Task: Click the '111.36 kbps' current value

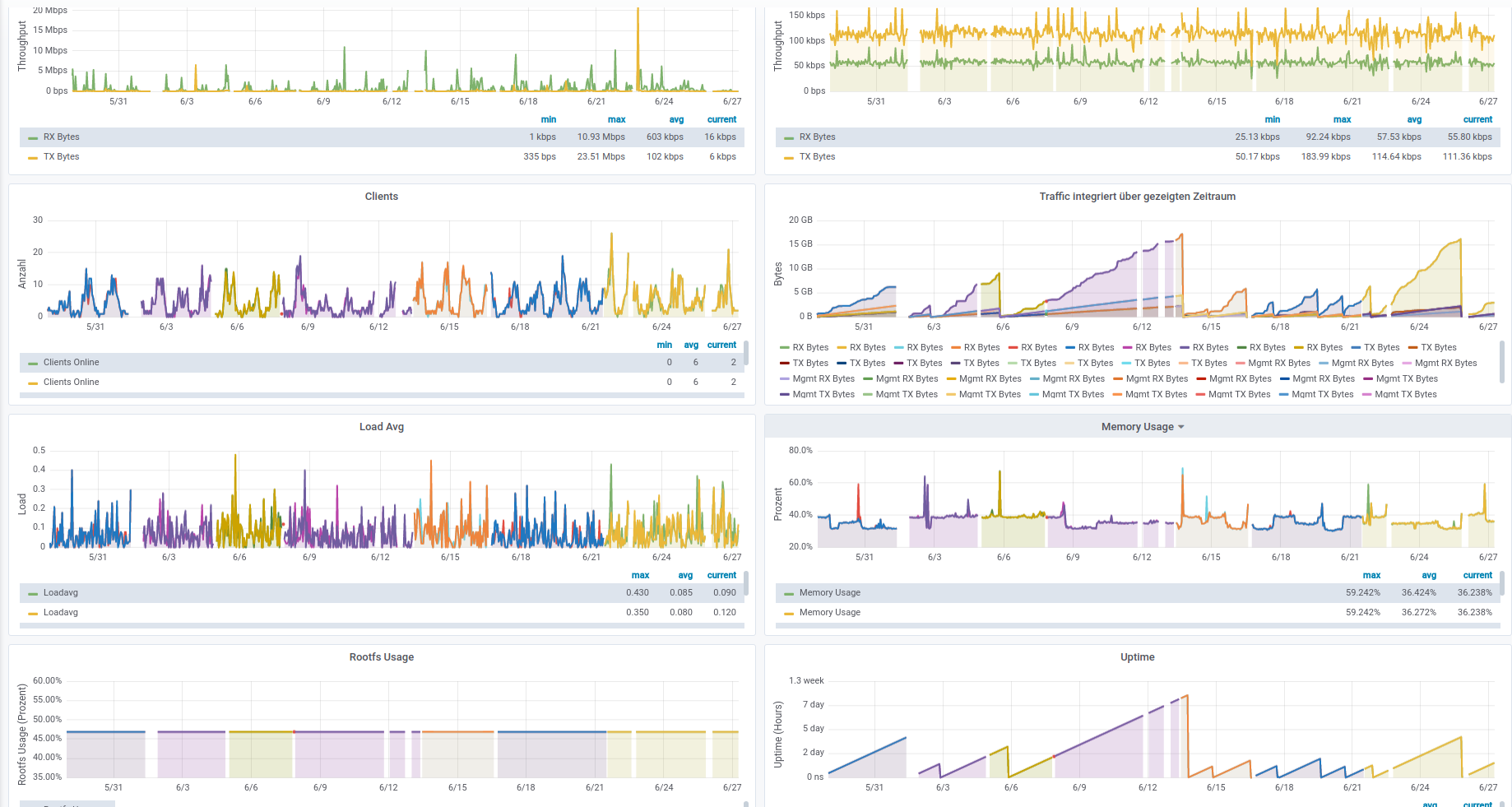Action: [x=1468, y=157]
